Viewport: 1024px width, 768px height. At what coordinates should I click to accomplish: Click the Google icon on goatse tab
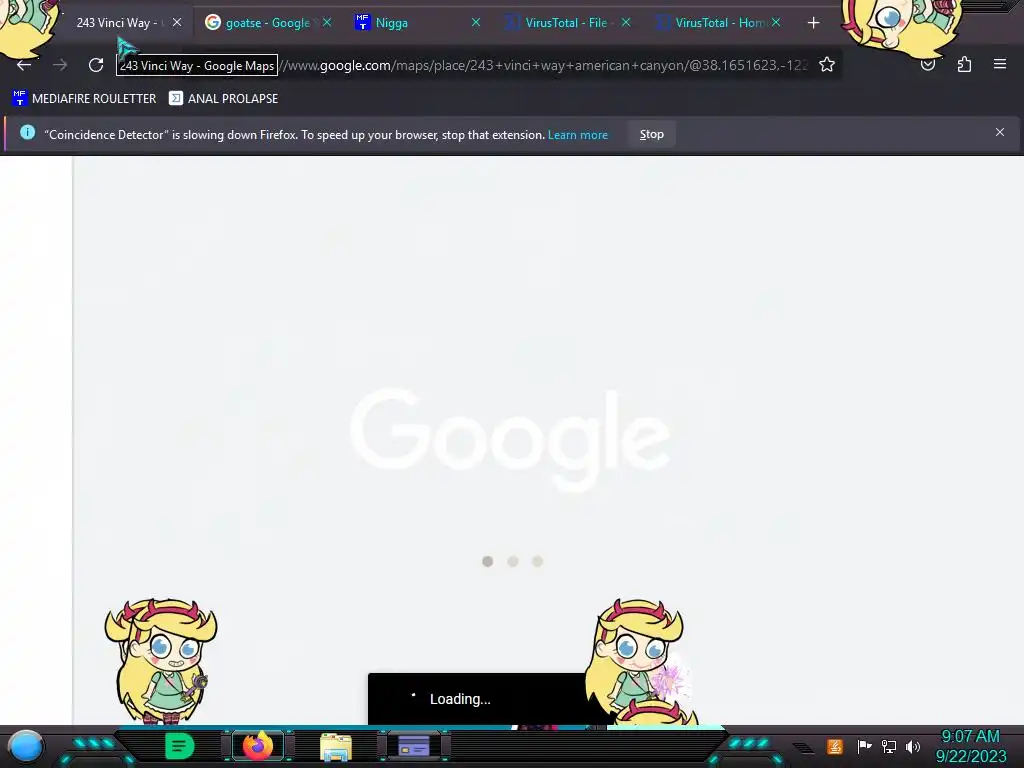pos(212,22)
